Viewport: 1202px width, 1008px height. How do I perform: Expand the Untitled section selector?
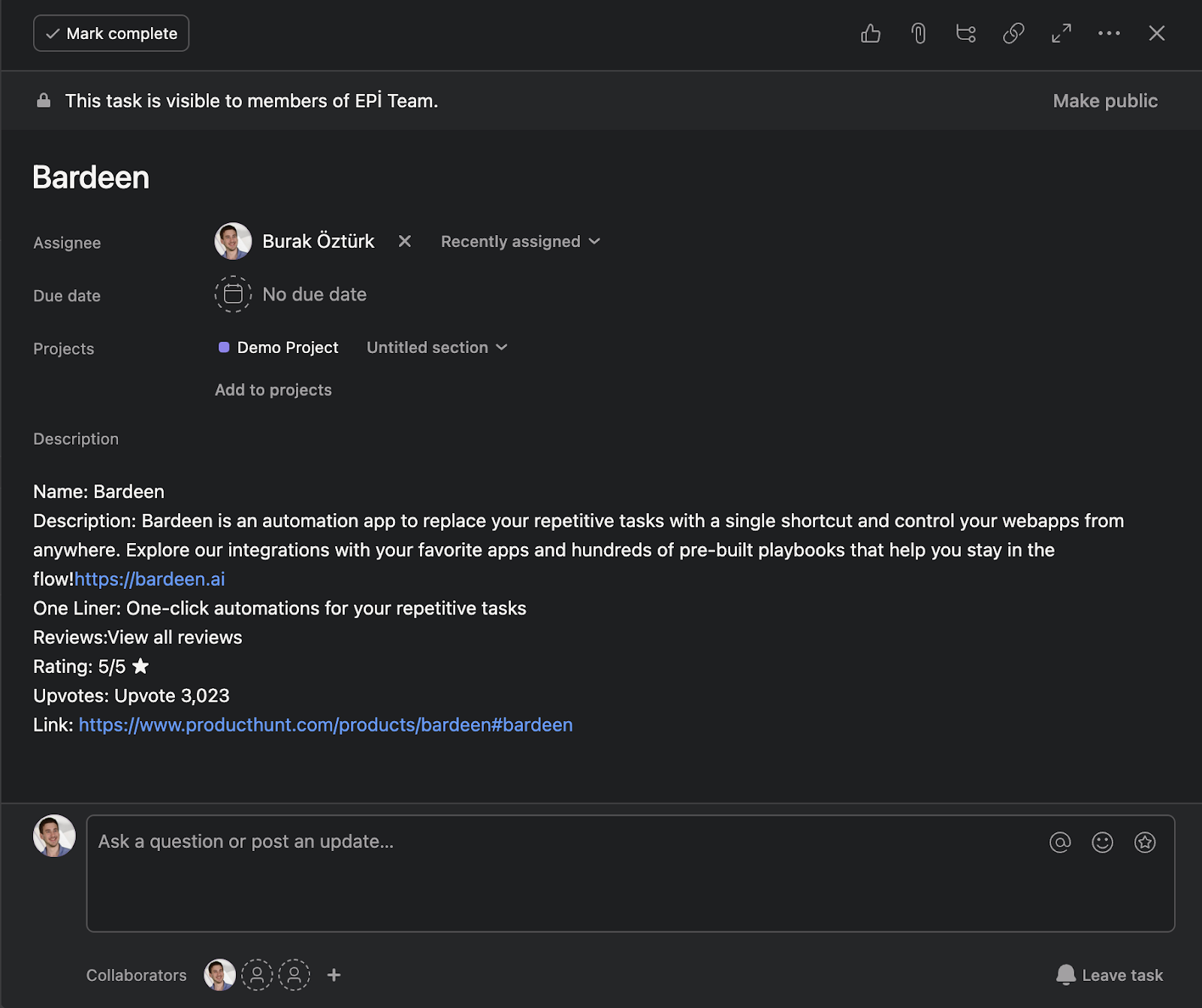436,347
